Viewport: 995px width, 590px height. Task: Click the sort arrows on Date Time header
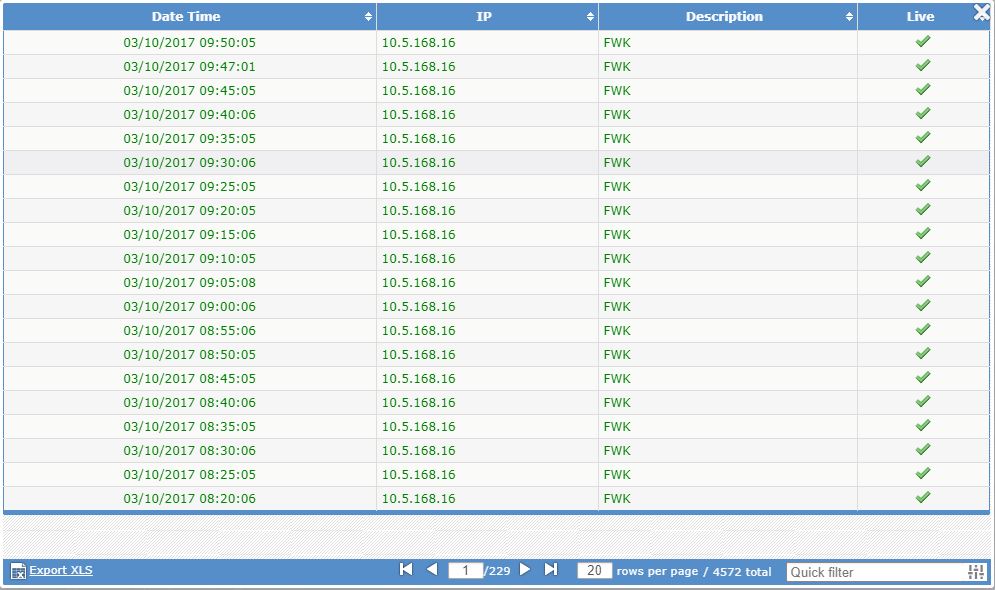(x=368, y=16)
